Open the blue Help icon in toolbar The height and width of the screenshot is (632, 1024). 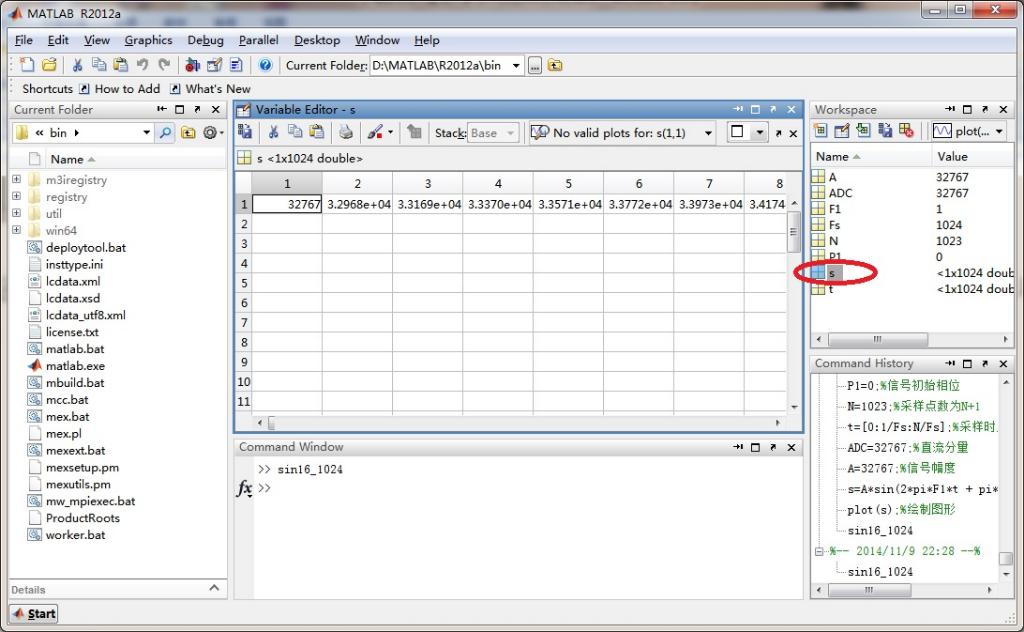[264, 65]
